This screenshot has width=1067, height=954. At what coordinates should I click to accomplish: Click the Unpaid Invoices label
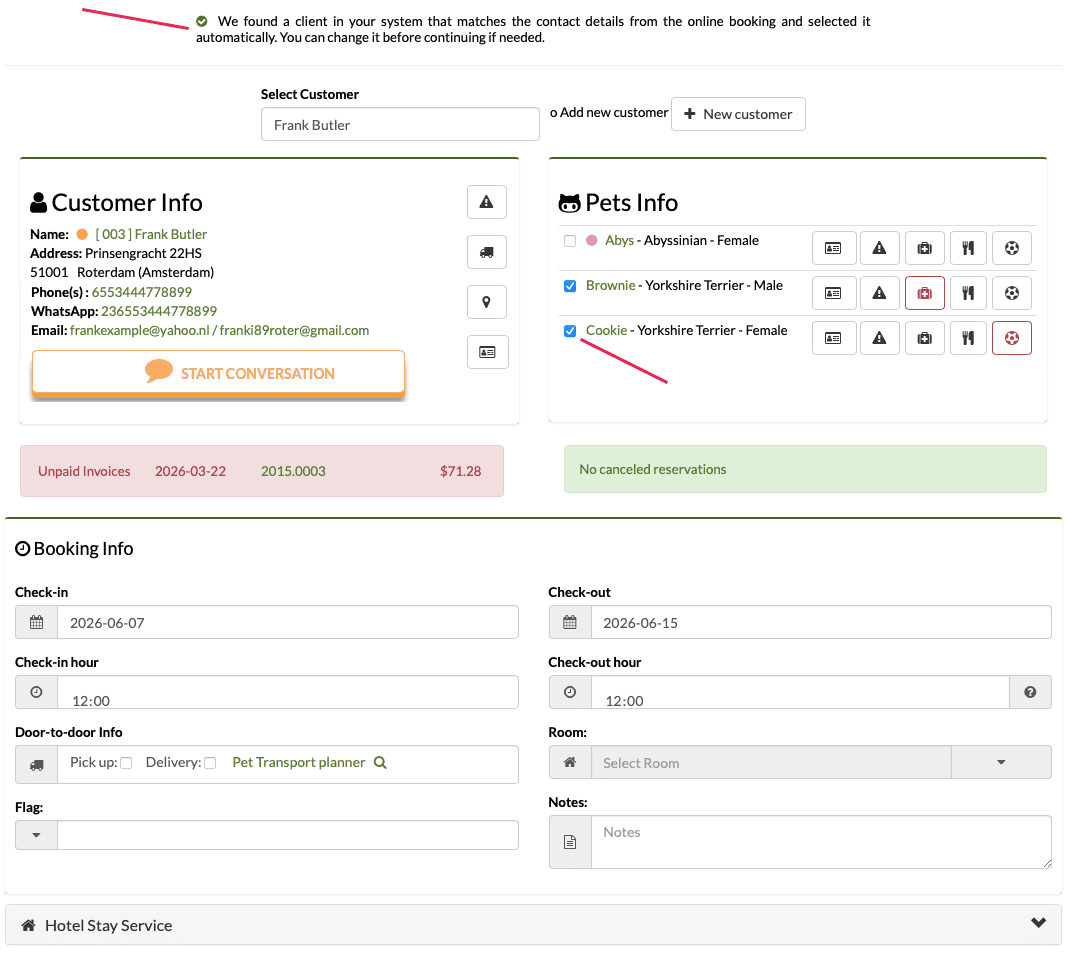tap(84, 471)
